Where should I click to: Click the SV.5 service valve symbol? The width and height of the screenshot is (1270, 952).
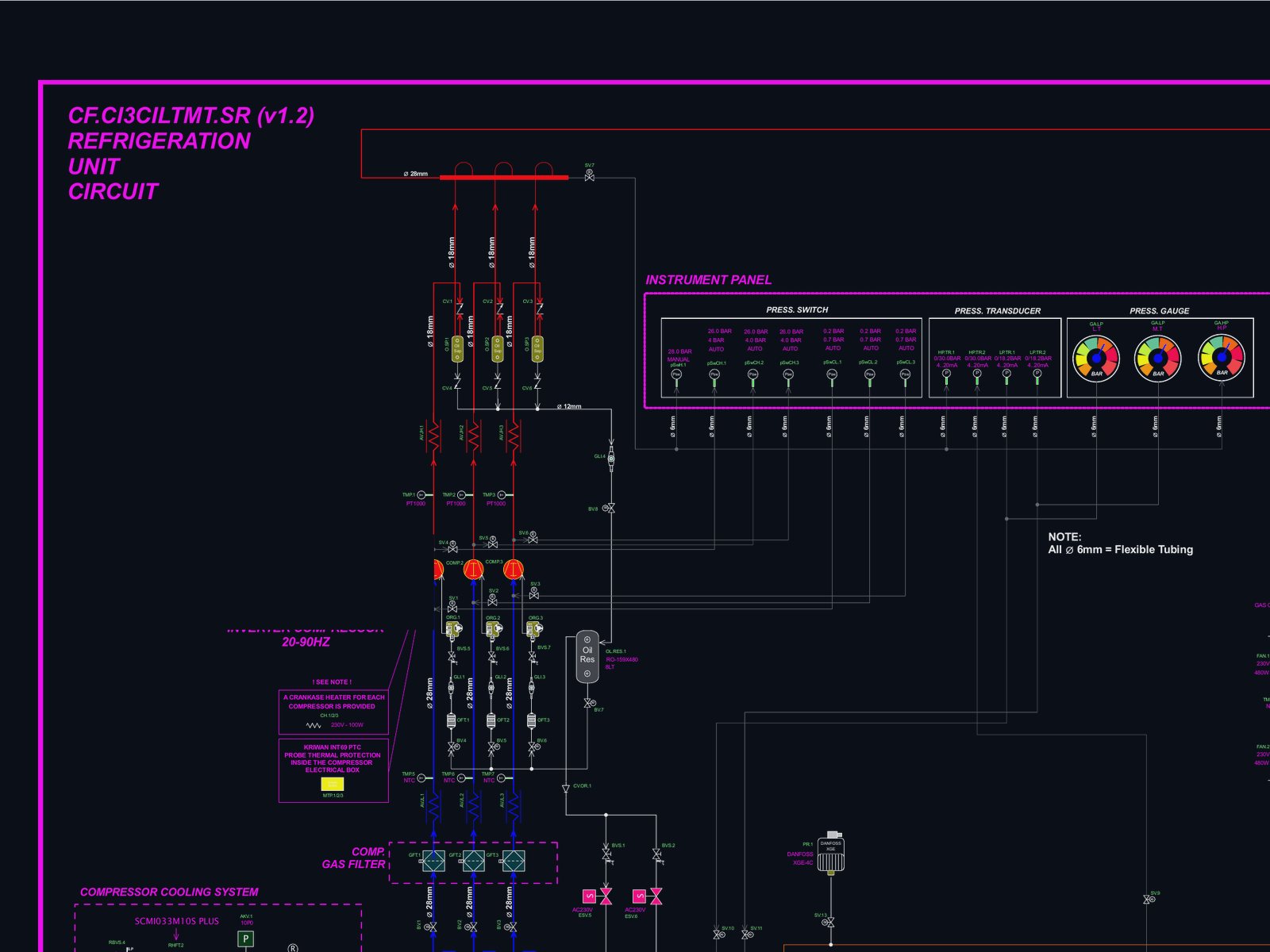(493, 543)
